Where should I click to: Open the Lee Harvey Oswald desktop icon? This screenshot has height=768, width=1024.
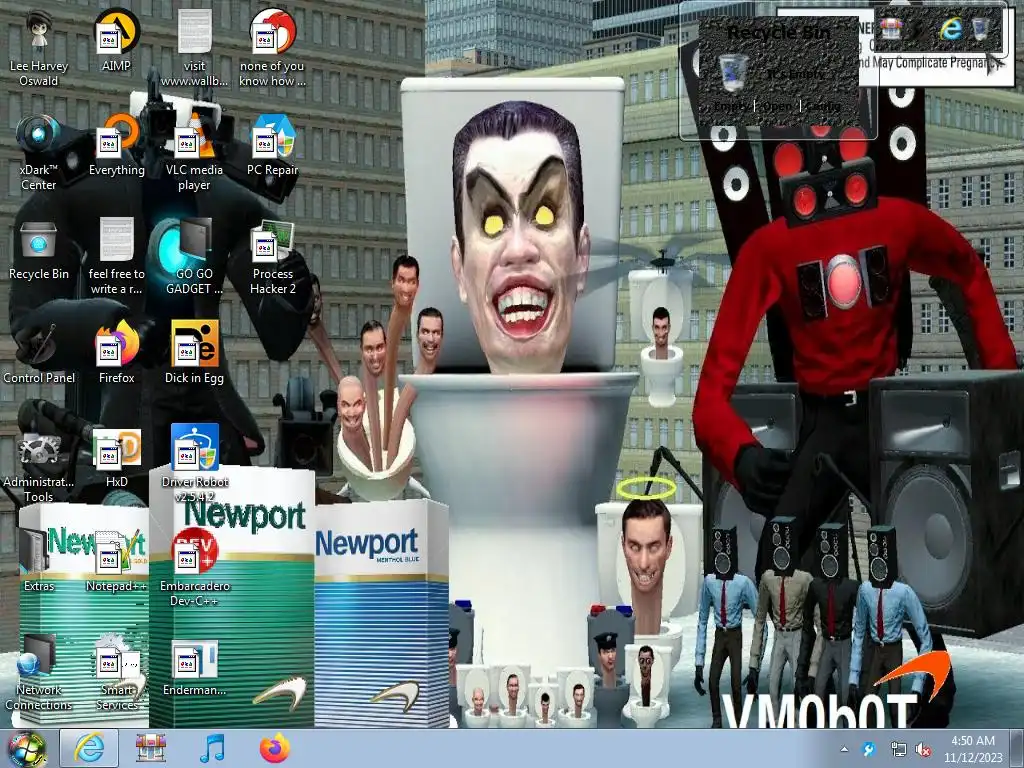point(39,48)
